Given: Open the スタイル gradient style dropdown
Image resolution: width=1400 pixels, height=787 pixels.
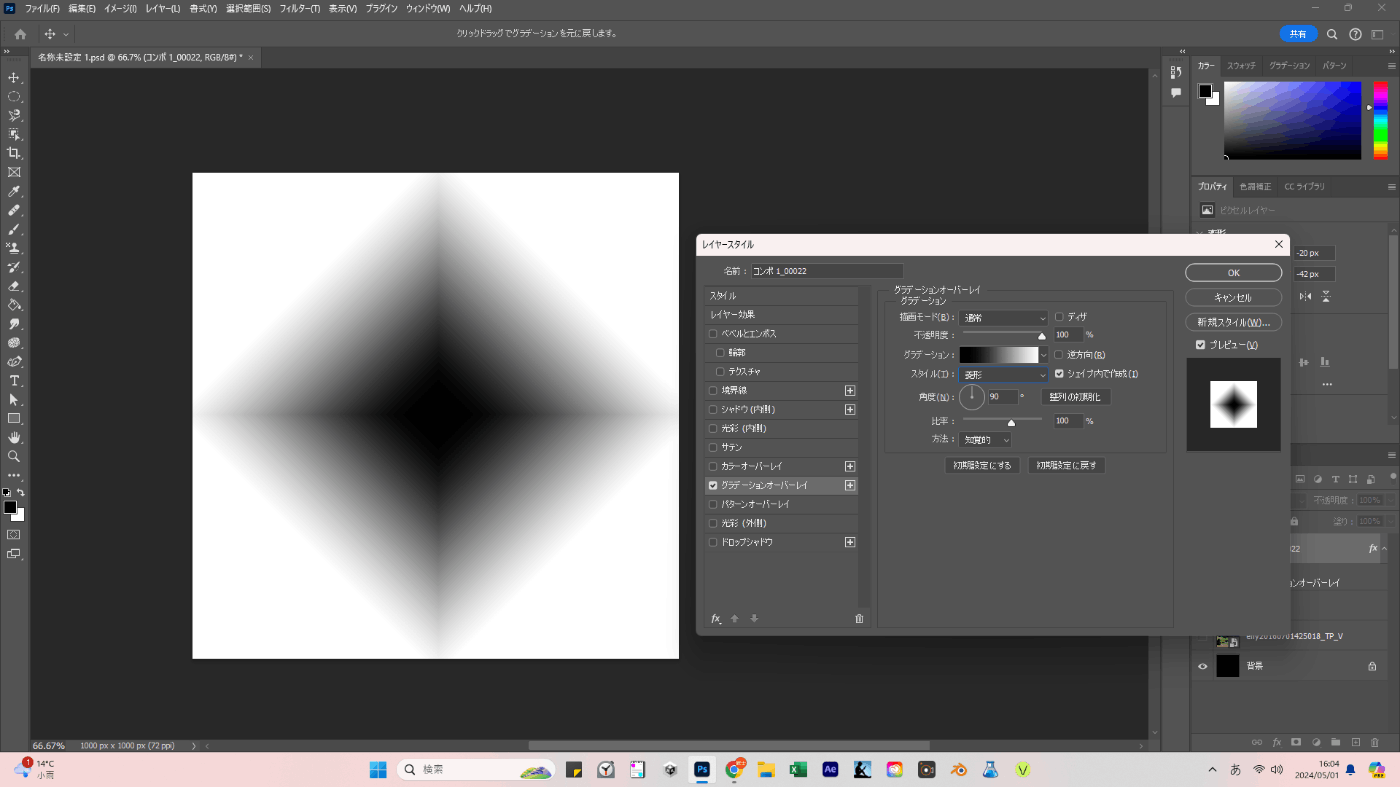Looking at the screenshot, I should pyautogui.click(x=1003, y=374).
